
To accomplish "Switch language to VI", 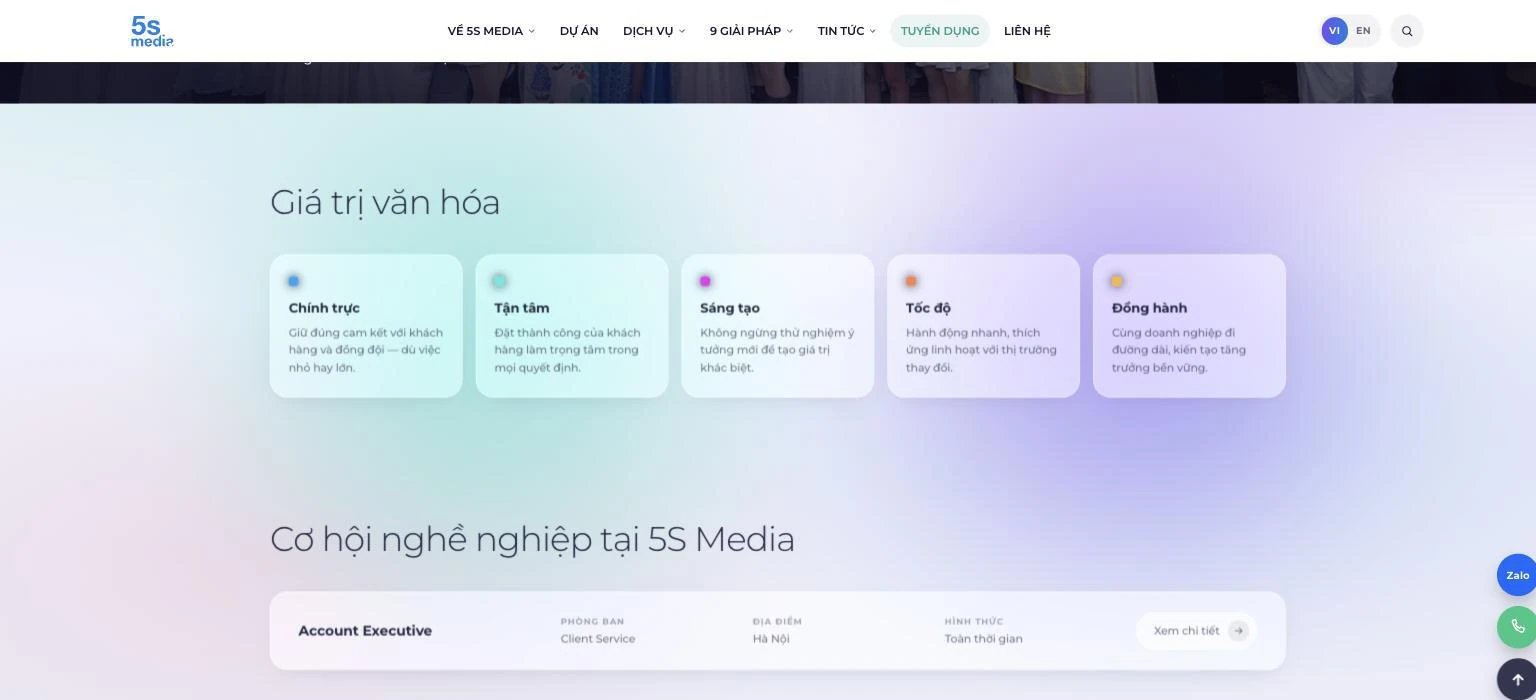I will point(1334,31).
